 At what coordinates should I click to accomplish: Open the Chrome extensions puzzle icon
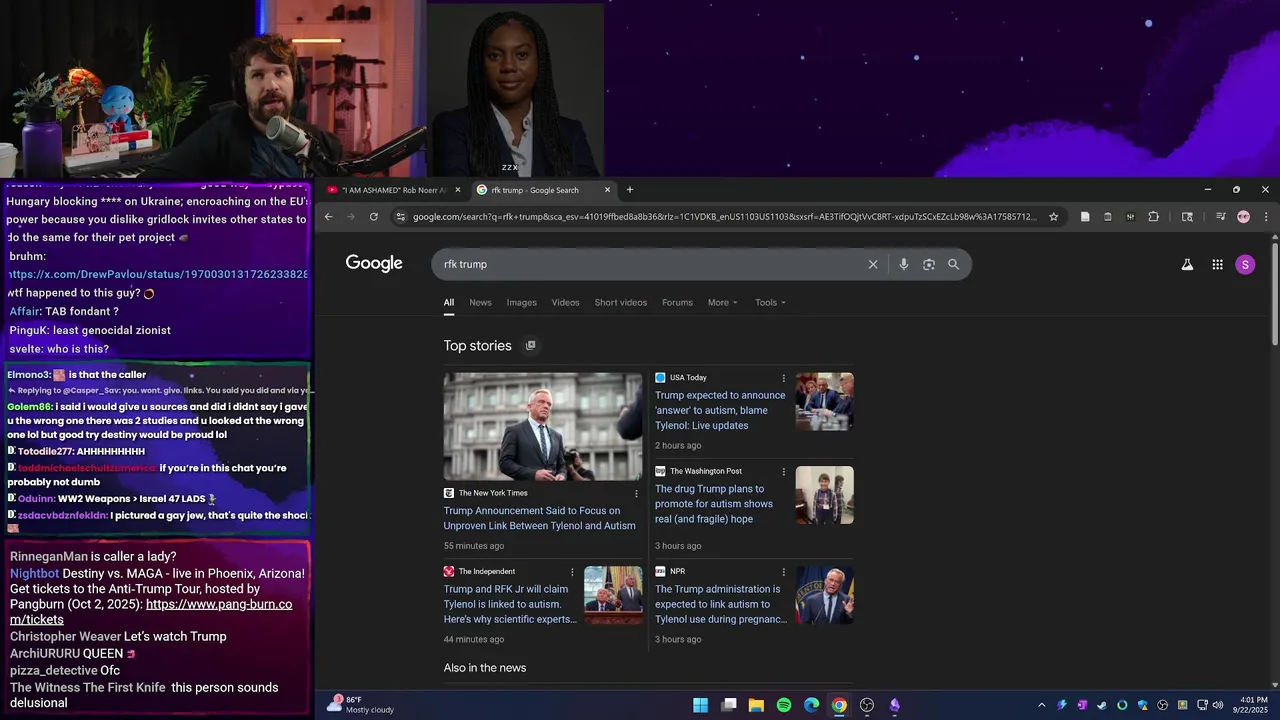[1153, 217]
